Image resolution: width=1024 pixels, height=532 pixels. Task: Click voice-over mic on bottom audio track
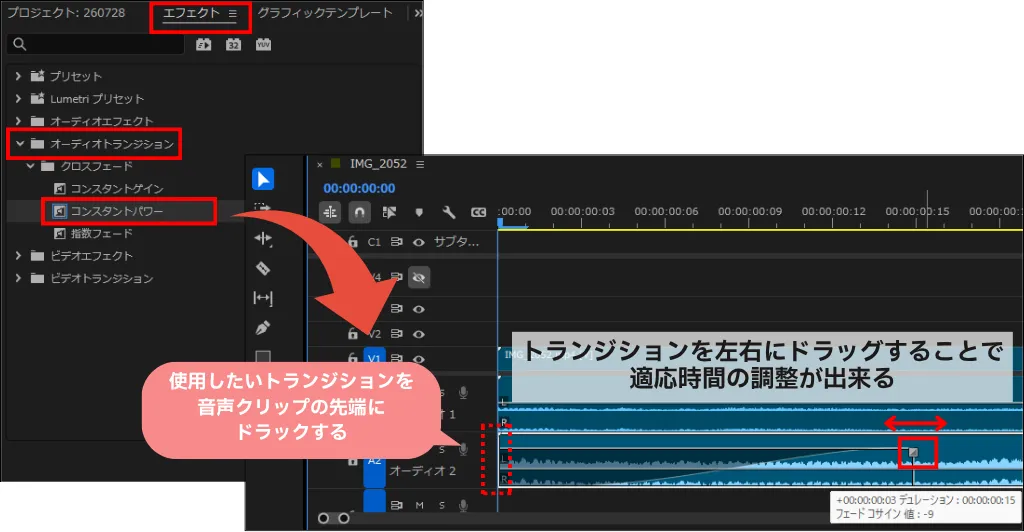tap(463, 505)
